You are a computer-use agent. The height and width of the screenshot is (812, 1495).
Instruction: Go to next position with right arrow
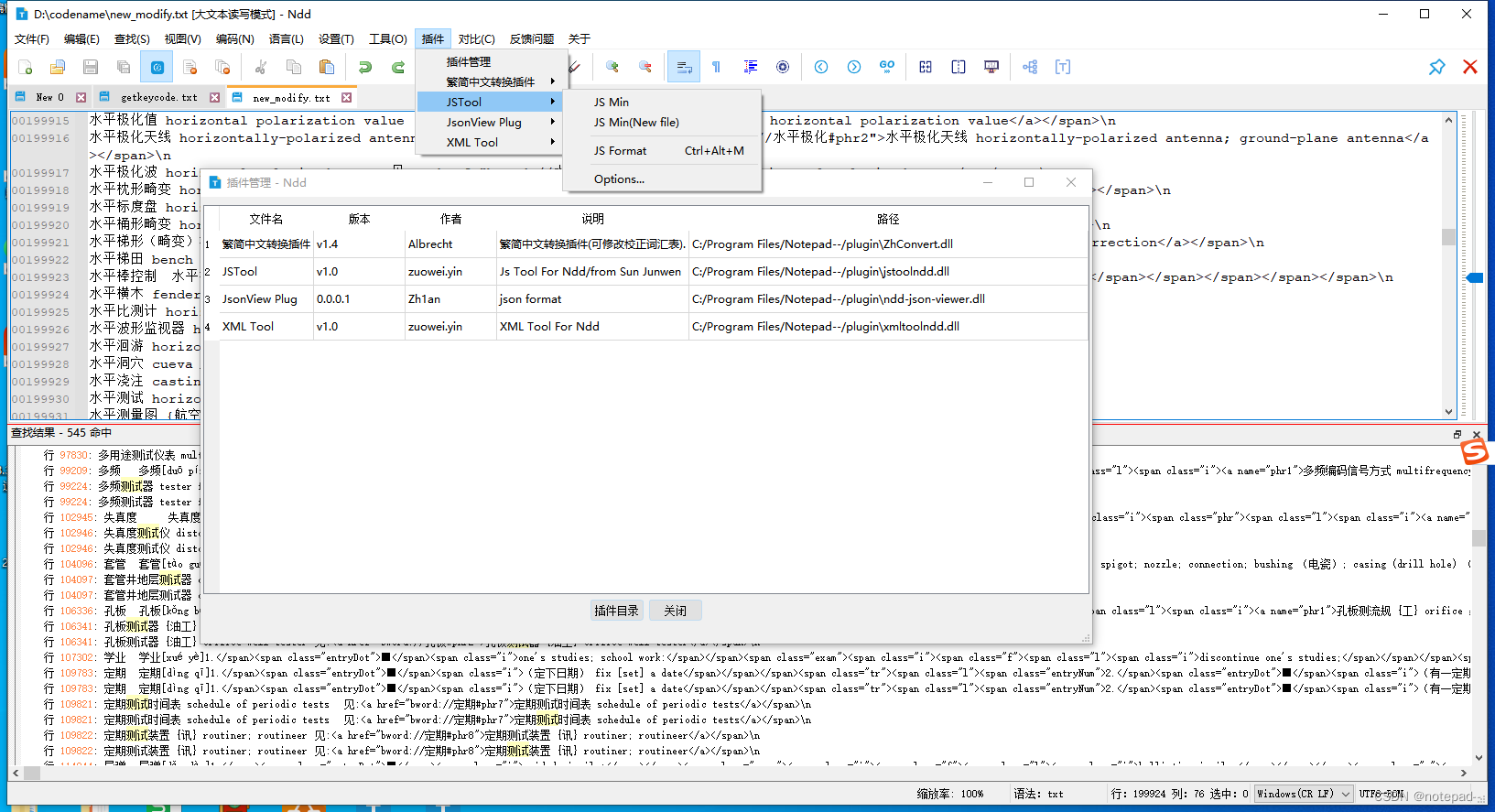pyautogui.click(x=854, y=67)
